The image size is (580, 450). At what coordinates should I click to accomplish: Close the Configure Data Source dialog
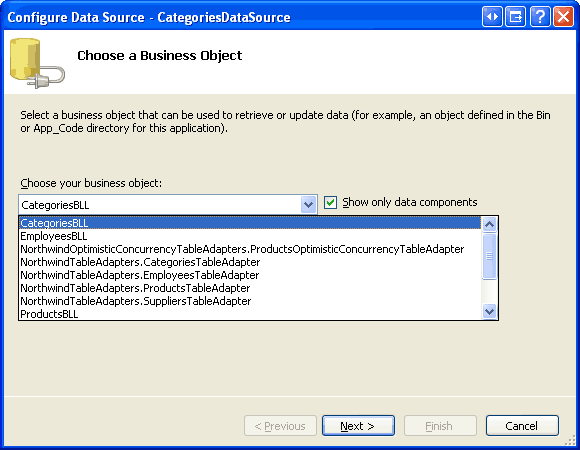563,17
